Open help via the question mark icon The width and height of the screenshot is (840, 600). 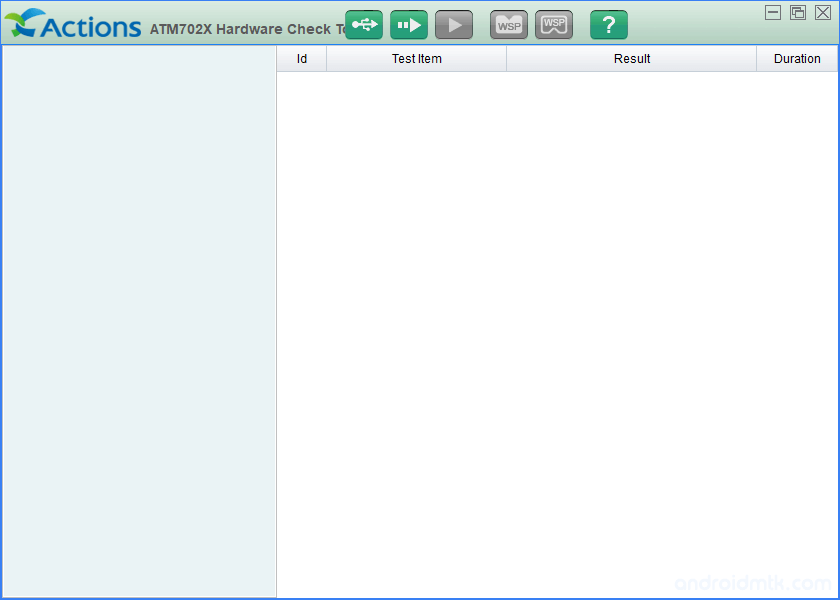[x=608, y=24]
